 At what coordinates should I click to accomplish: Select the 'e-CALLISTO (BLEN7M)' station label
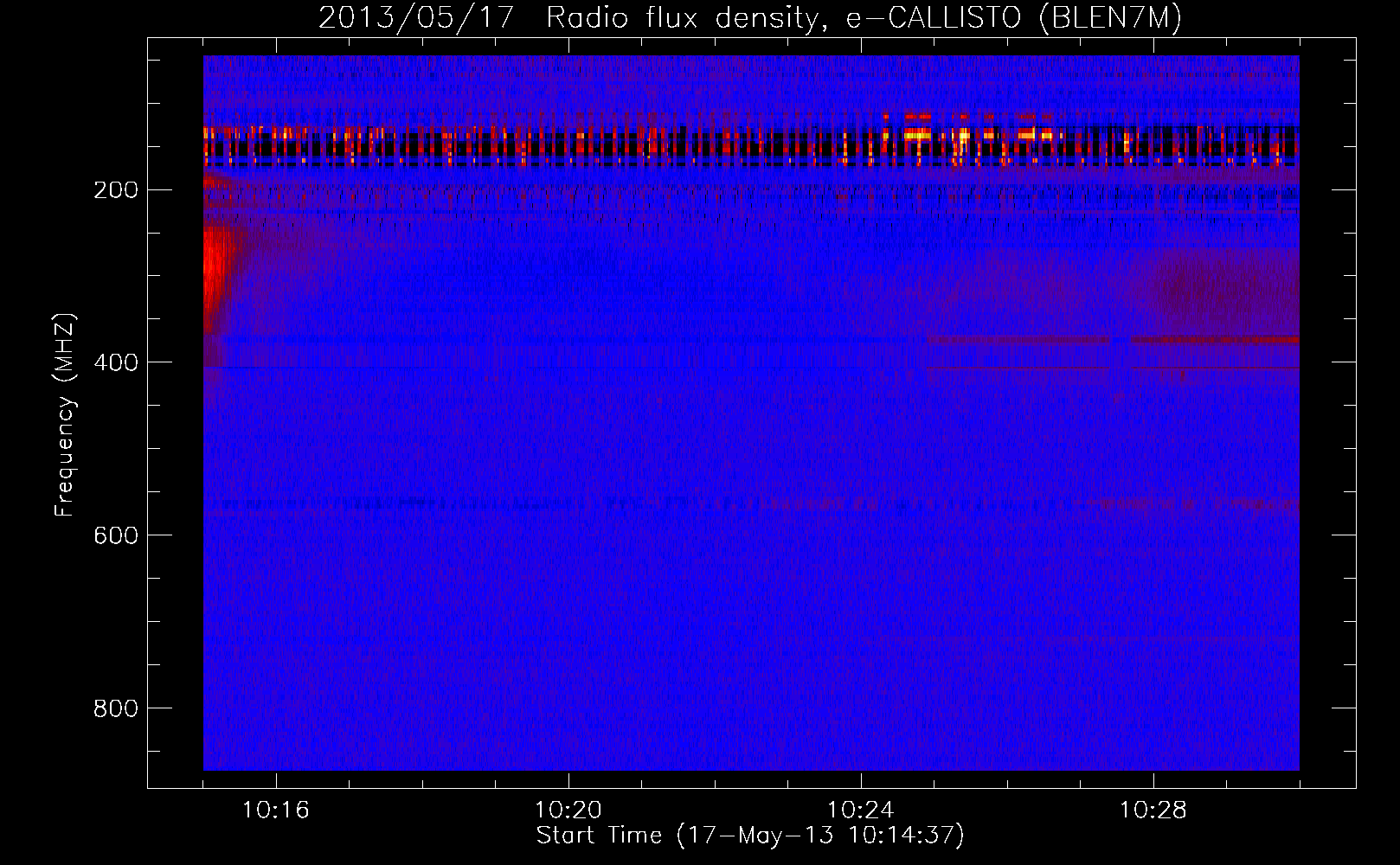coord(1013,18)
